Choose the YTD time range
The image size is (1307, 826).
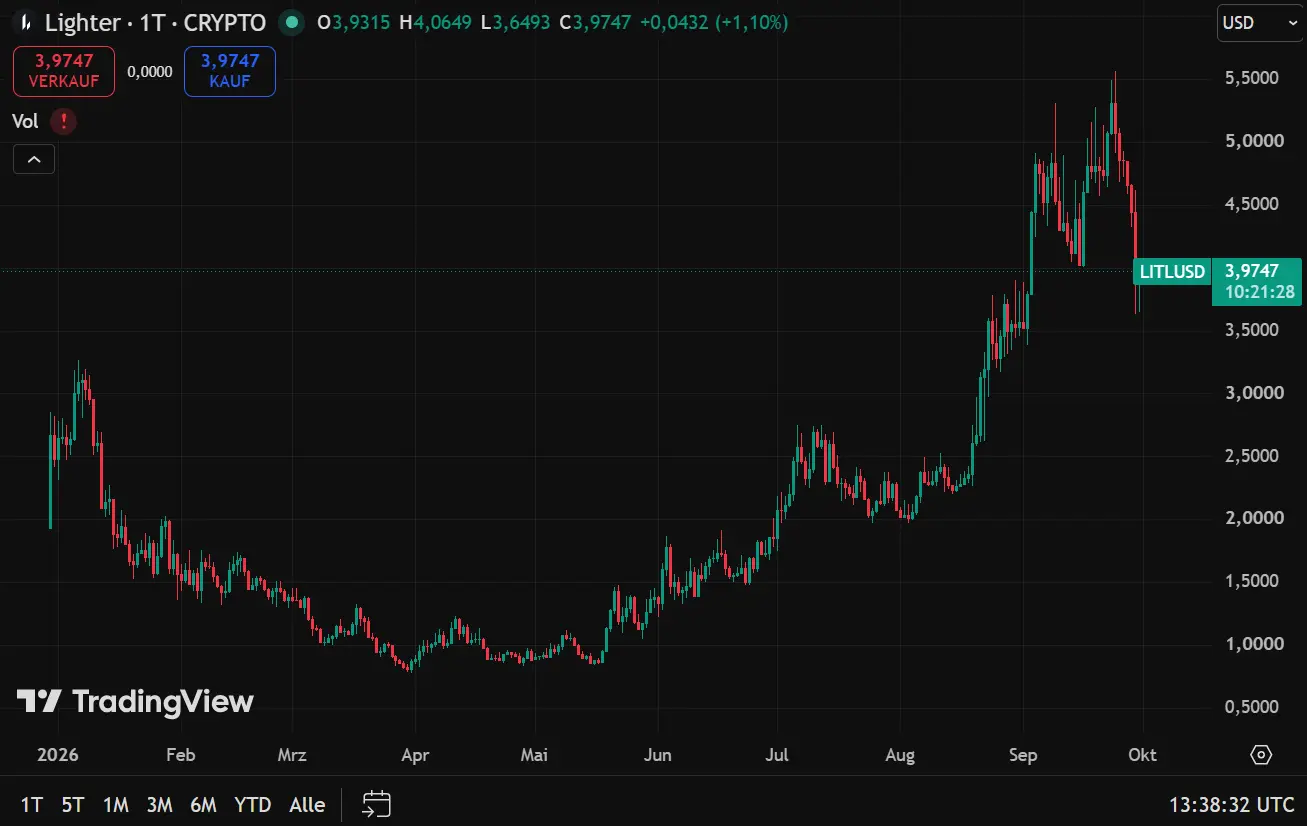pyautogui.click(x=254, y=804)
